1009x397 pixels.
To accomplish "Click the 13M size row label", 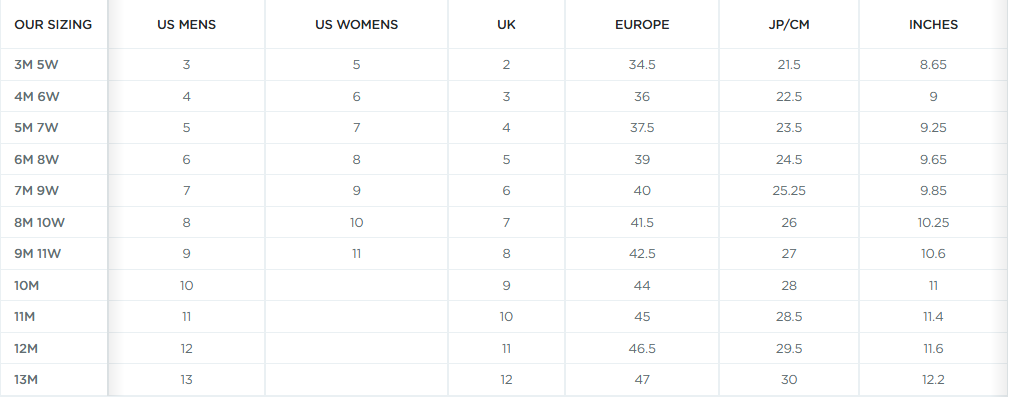I will pos(26,380).
